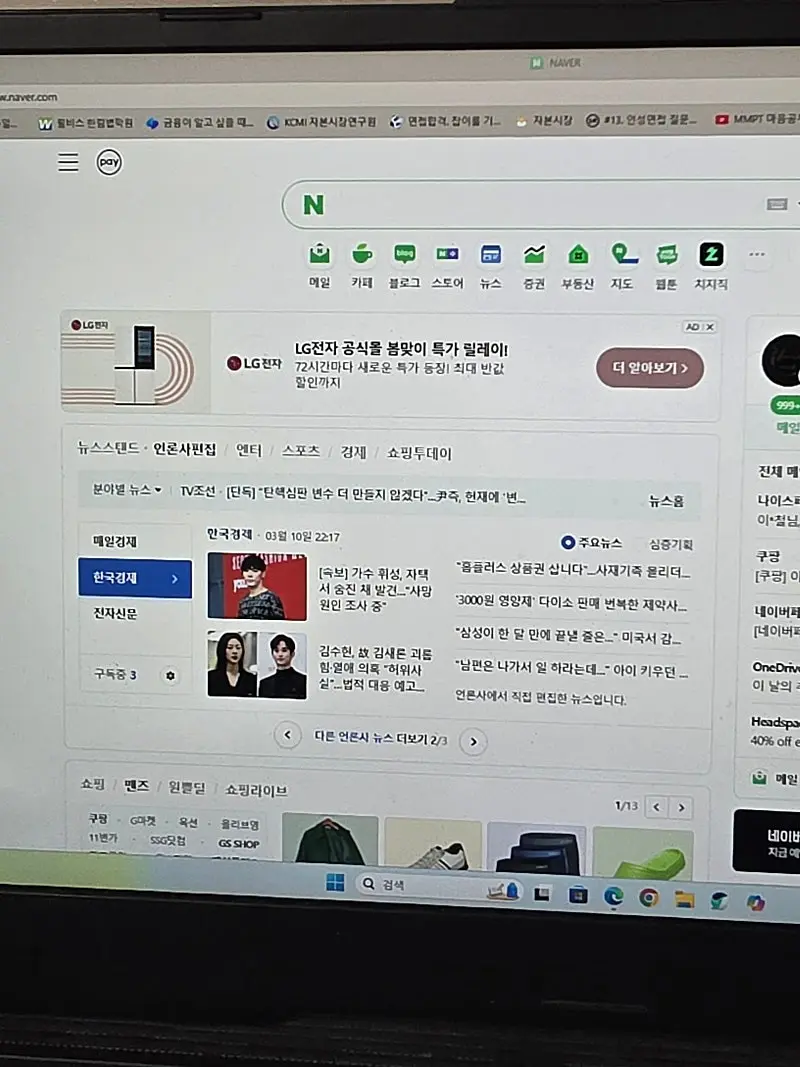Open the 지도 (Map) shortcut icon
Viewport: 800px width, 1067px height.
[623, 255]
